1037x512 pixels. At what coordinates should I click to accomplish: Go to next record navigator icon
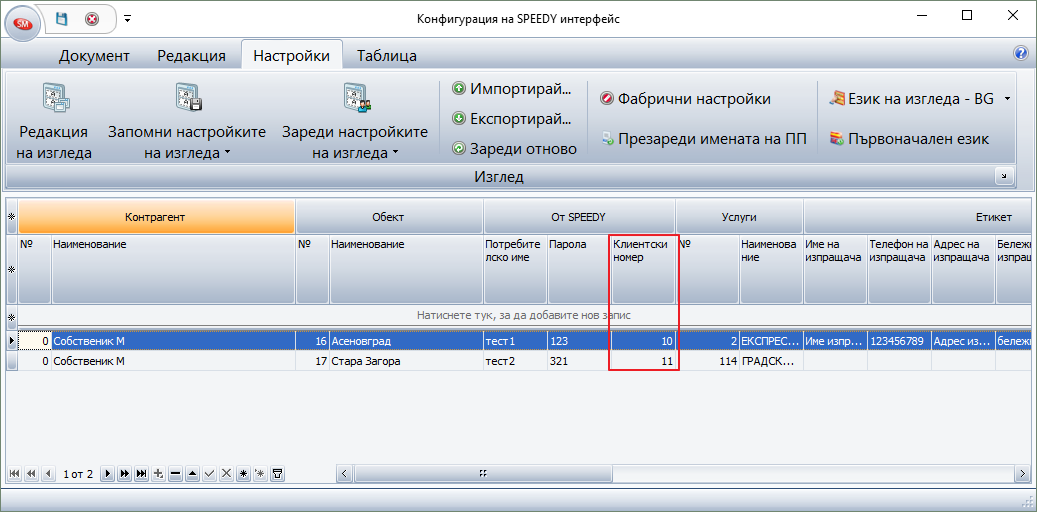tap(106, 474)
